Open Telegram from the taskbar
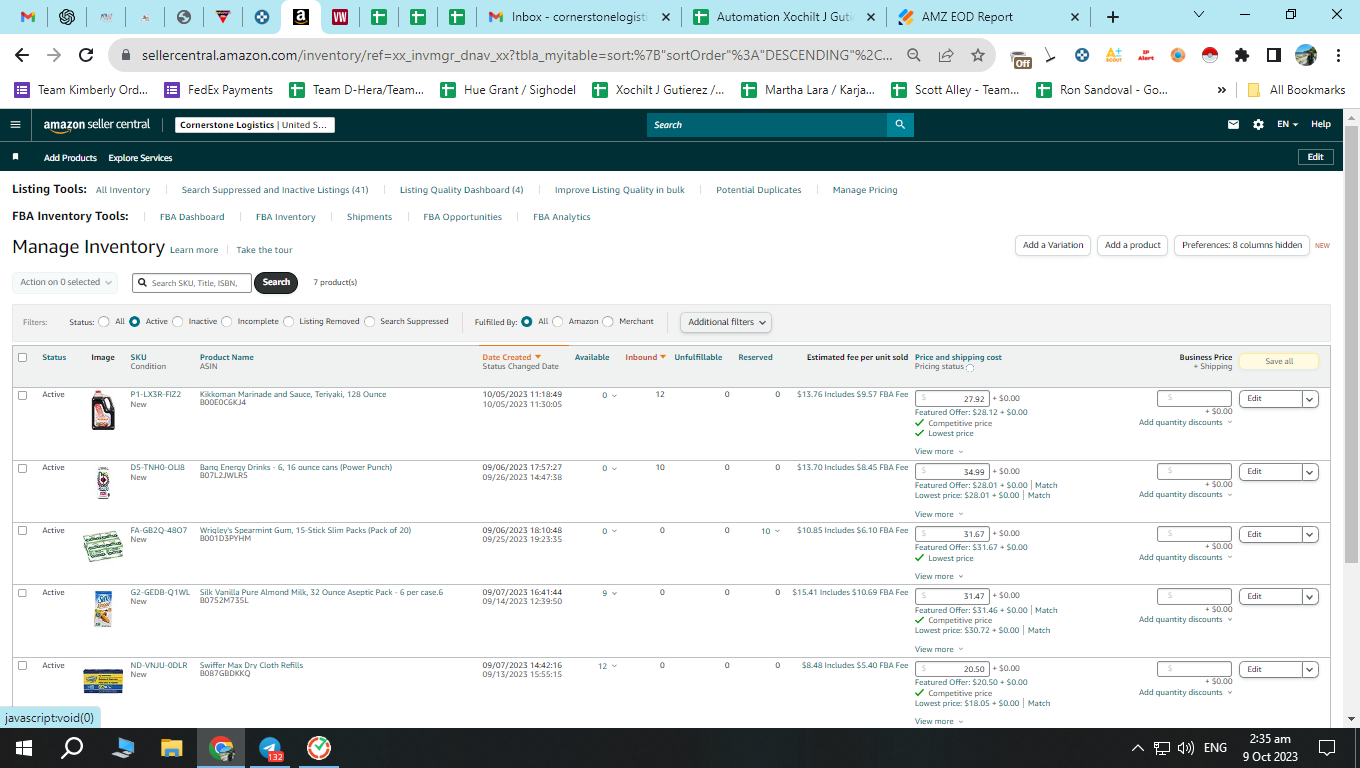The height and width of the screenshot is (768, 1360). coord(270,748)
